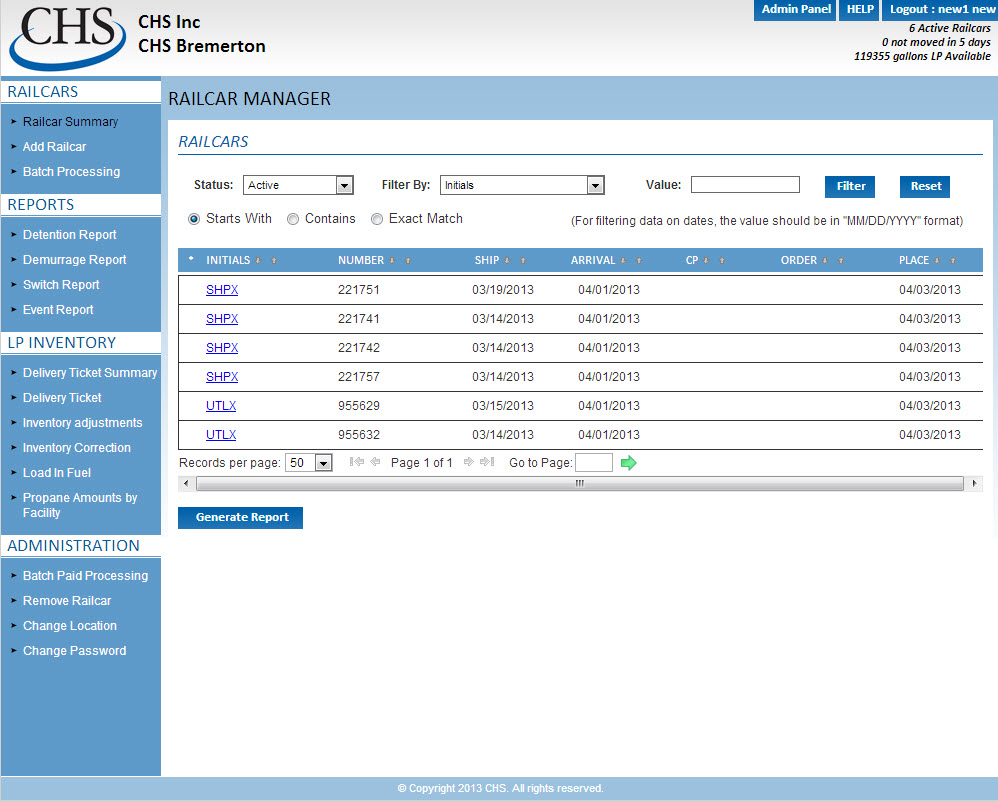Open Demurrage Report

click(x=75, y=260)
